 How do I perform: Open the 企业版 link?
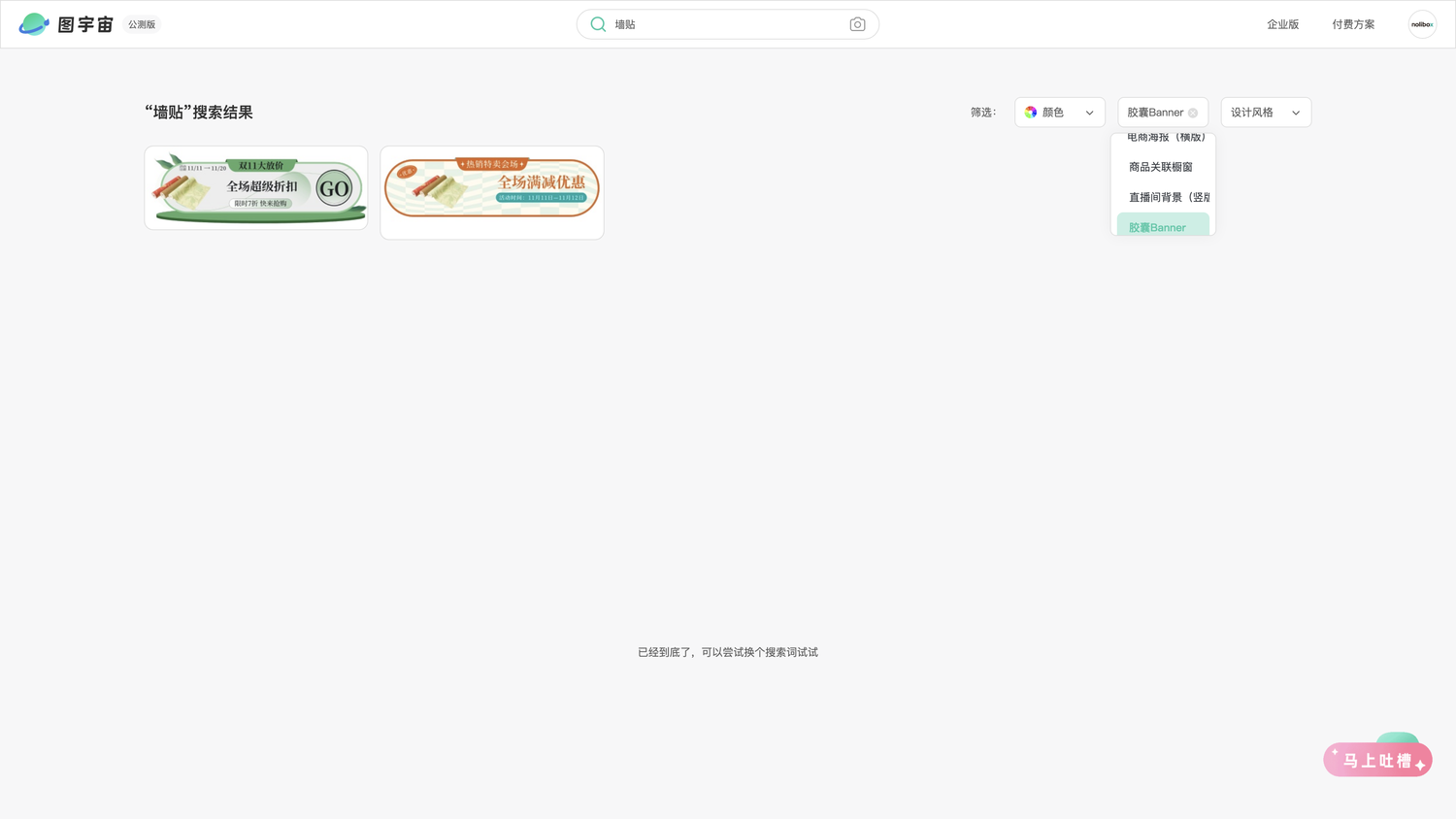click(1282, 24)
